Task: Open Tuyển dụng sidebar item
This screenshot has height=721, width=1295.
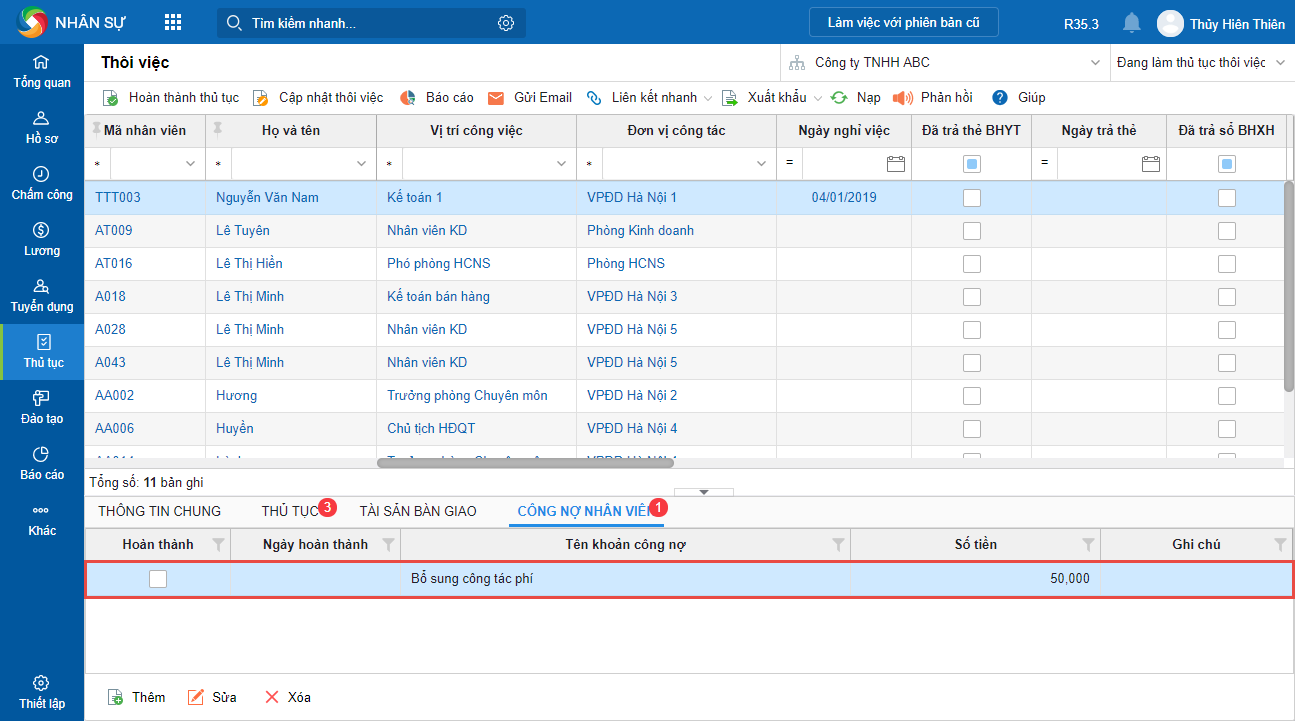Action: pos(41,295)
